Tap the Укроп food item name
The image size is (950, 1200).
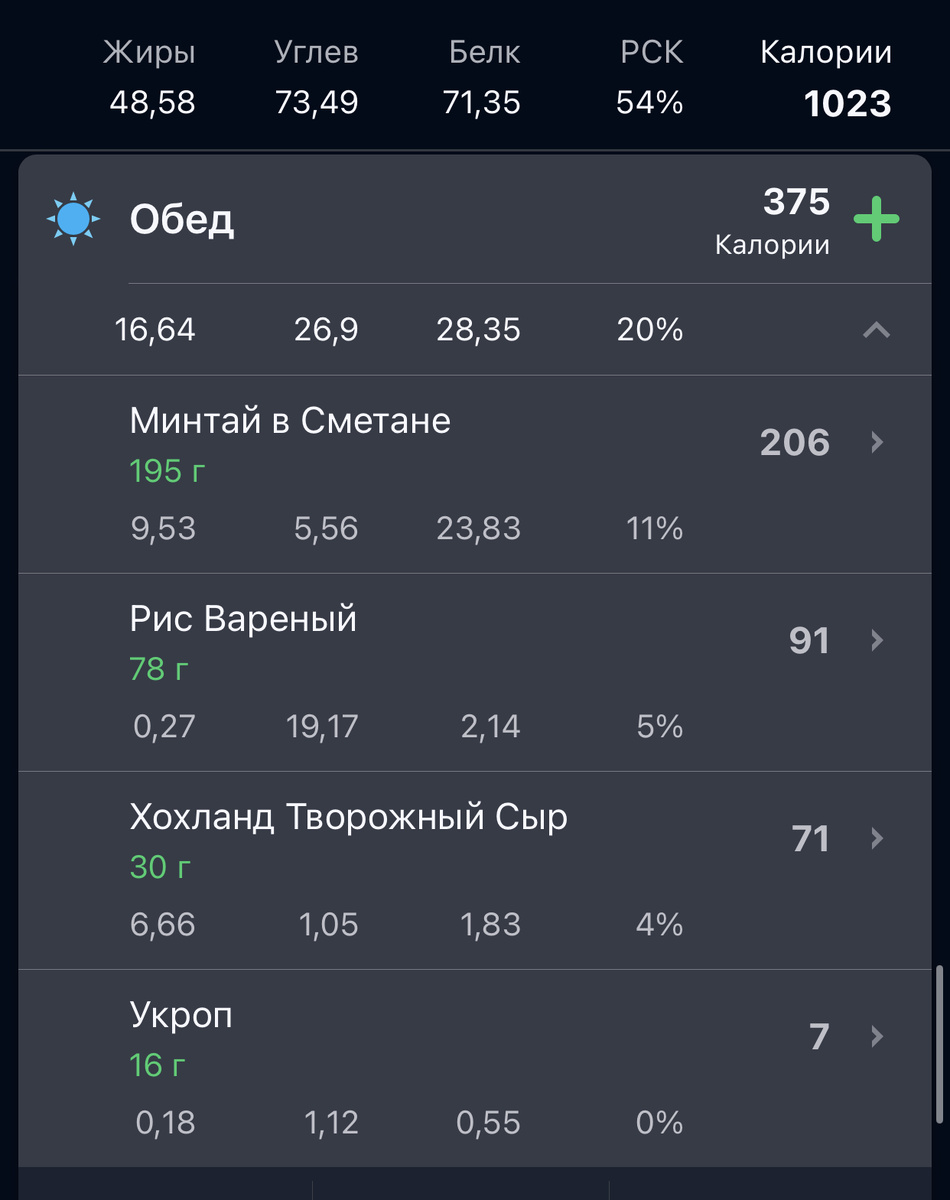point(181,1016)
